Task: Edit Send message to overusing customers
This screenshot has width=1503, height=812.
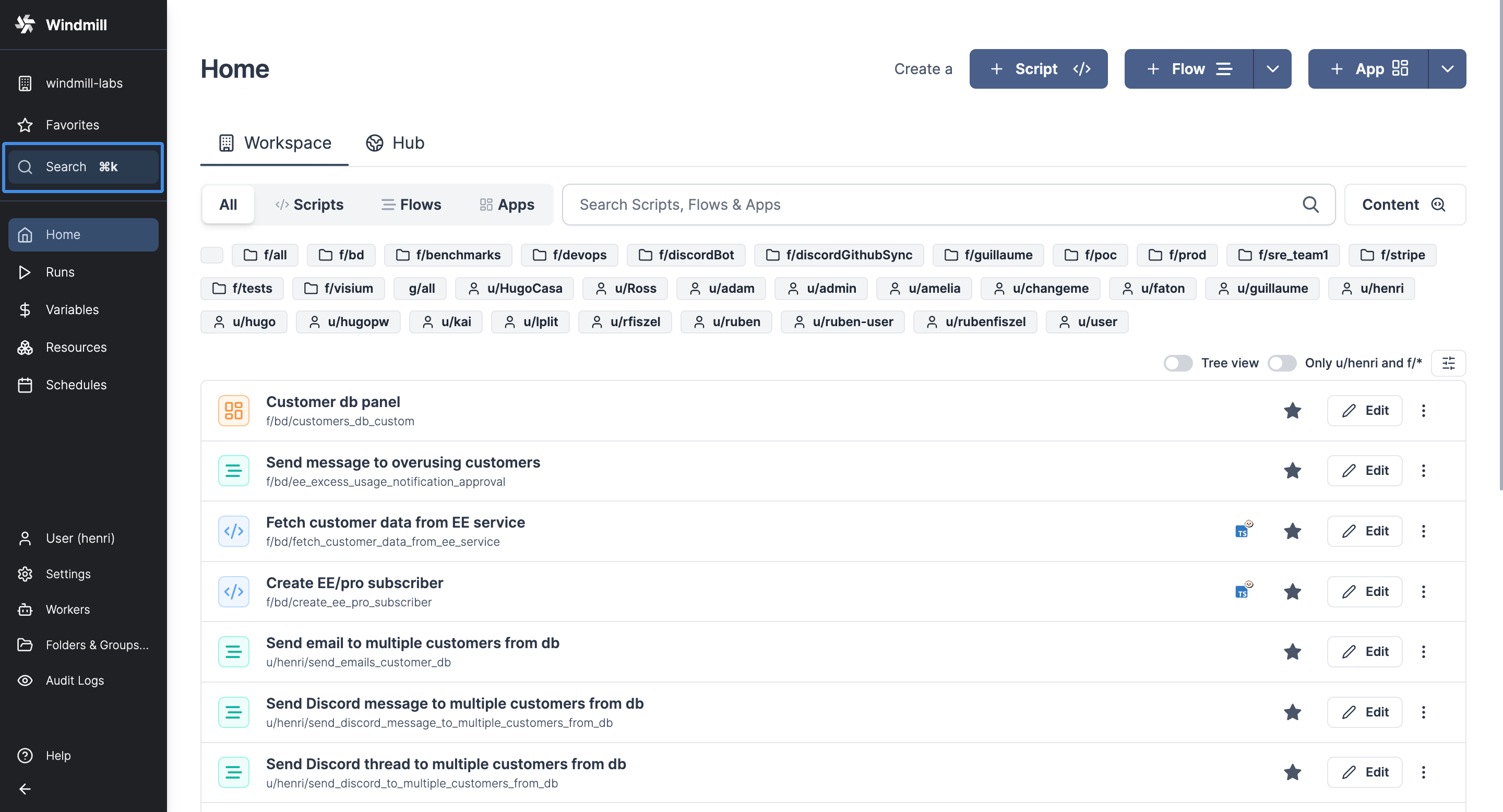Action: tap(1364, 470)
